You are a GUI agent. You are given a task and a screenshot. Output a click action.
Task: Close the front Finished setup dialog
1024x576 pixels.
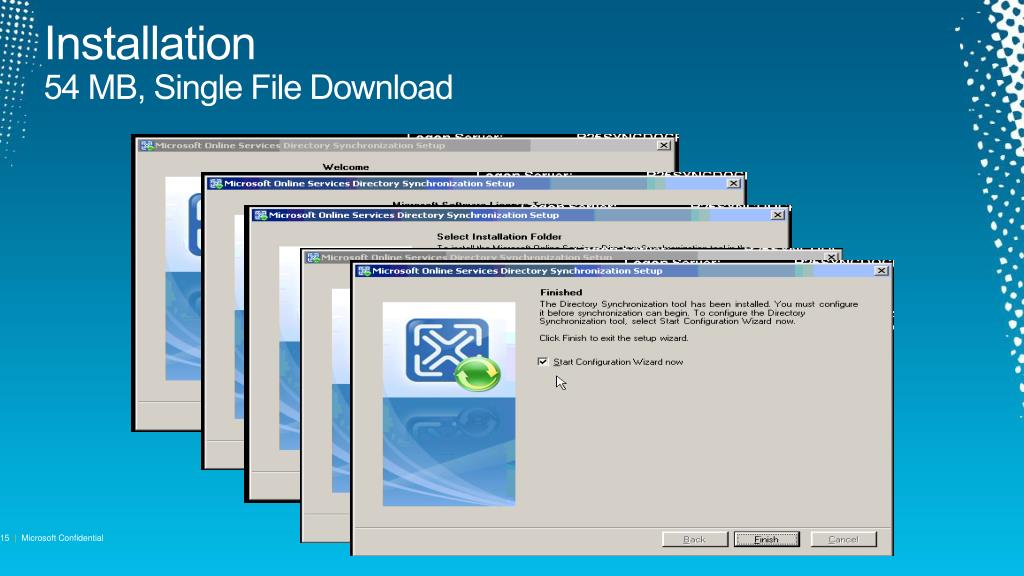[881, 271]
